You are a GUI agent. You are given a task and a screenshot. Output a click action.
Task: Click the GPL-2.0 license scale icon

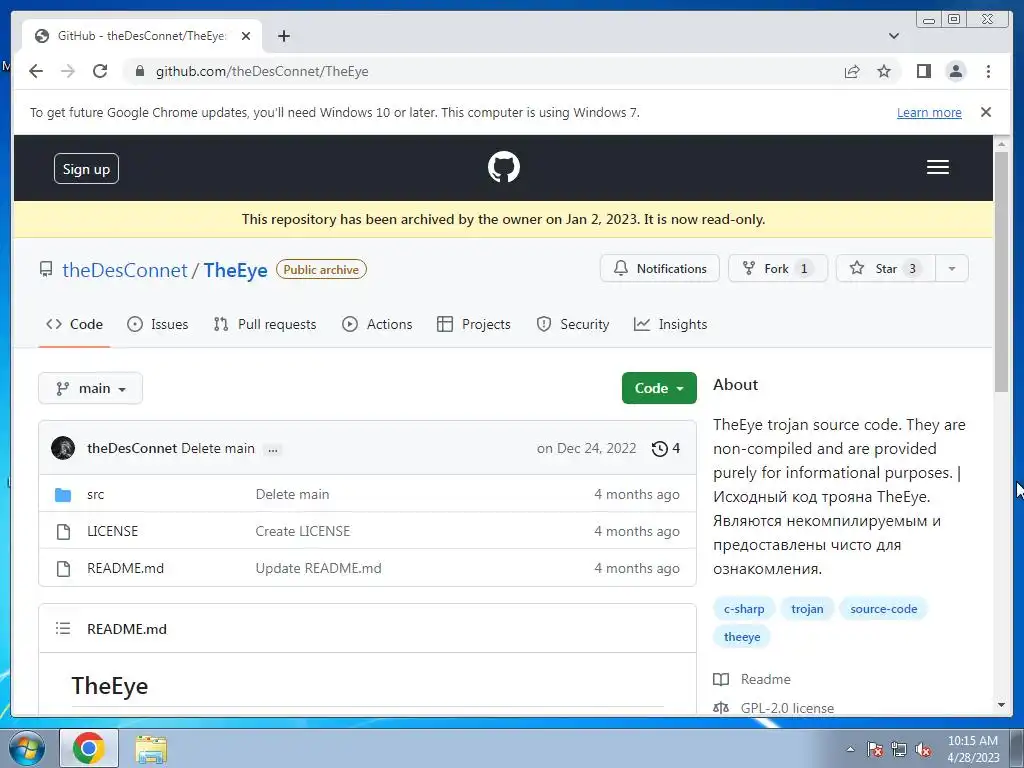[x=721, y=708]
